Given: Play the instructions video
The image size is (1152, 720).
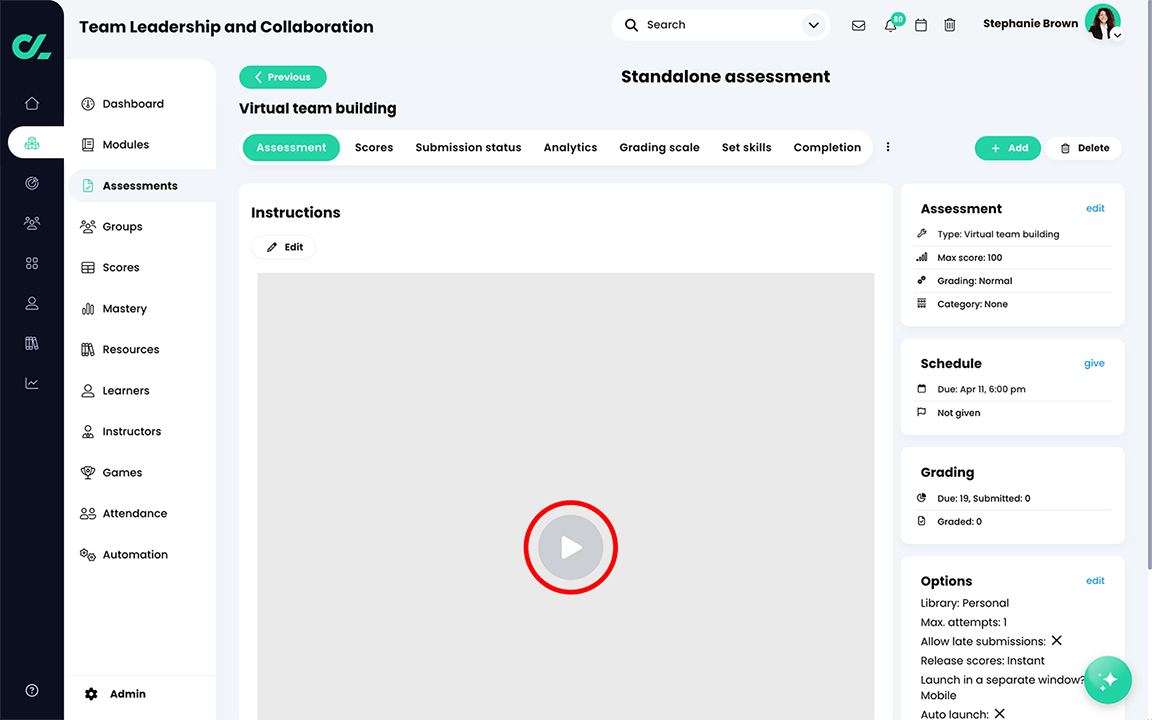Looking at the screenshot, I should (x=570, y=547).
